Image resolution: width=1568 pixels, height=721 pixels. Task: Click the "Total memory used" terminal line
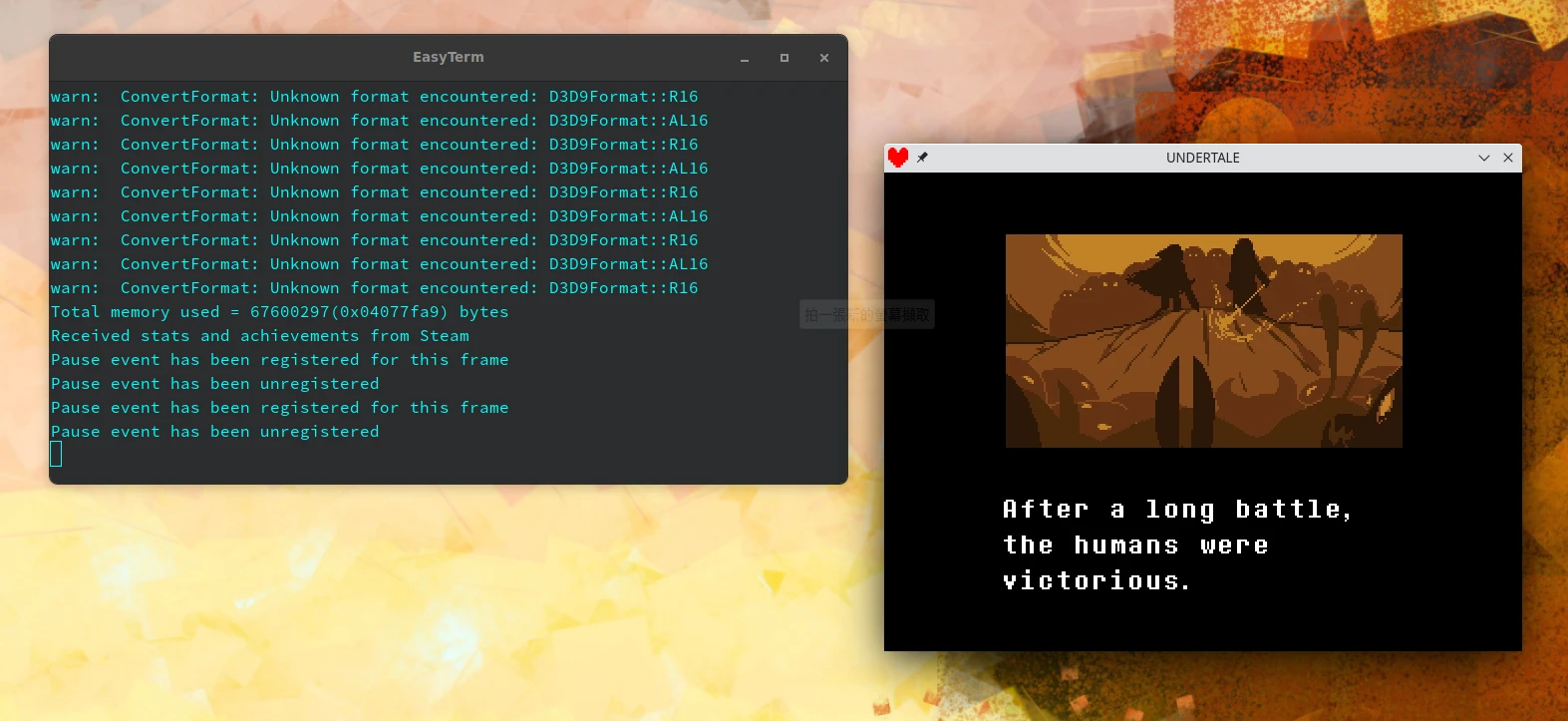[x=279, y=312]
